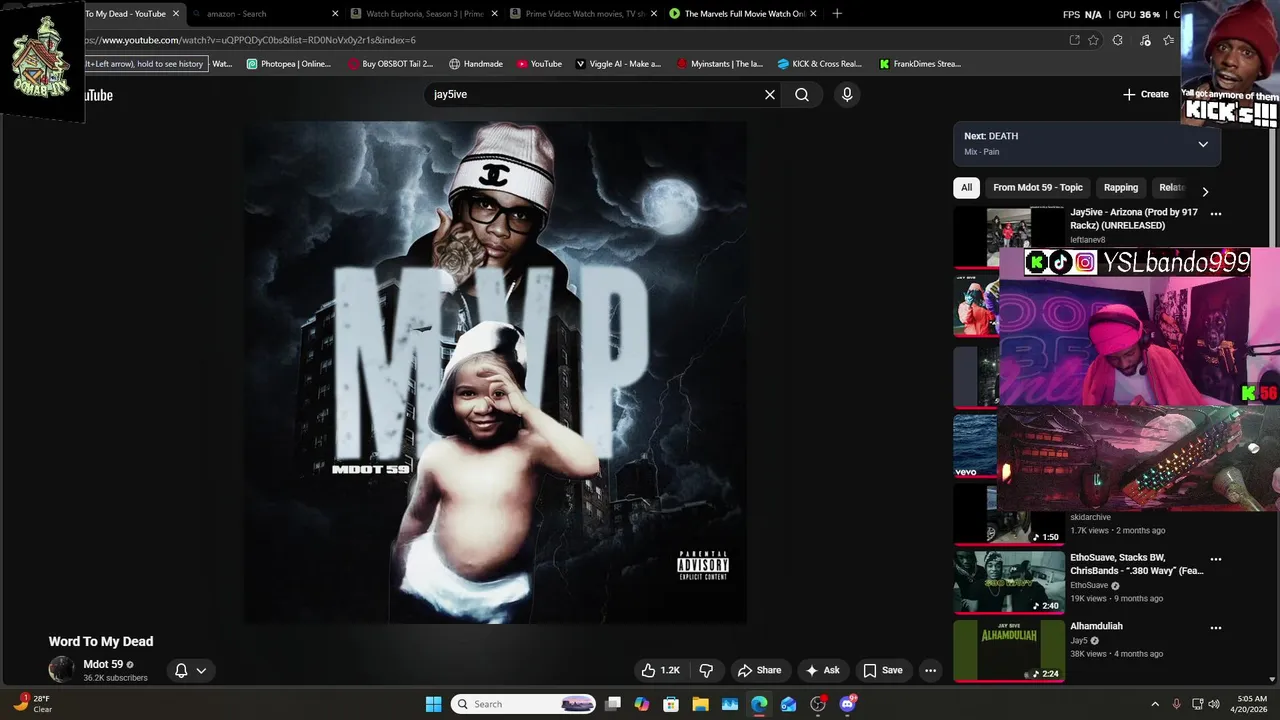The height and width of the screenshot is (720, 1280).
Task: Open OBS Studio taskbar icon
Action: click(x=818, y=704)
